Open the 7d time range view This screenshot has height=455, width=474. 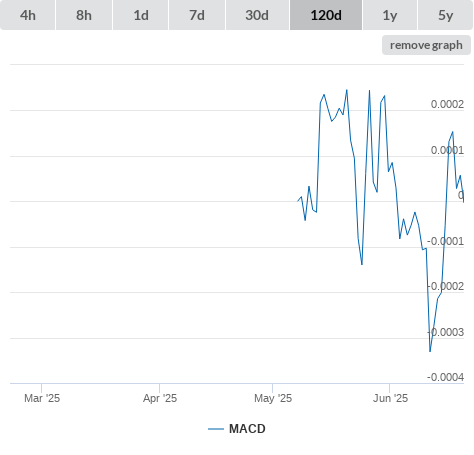197,15
